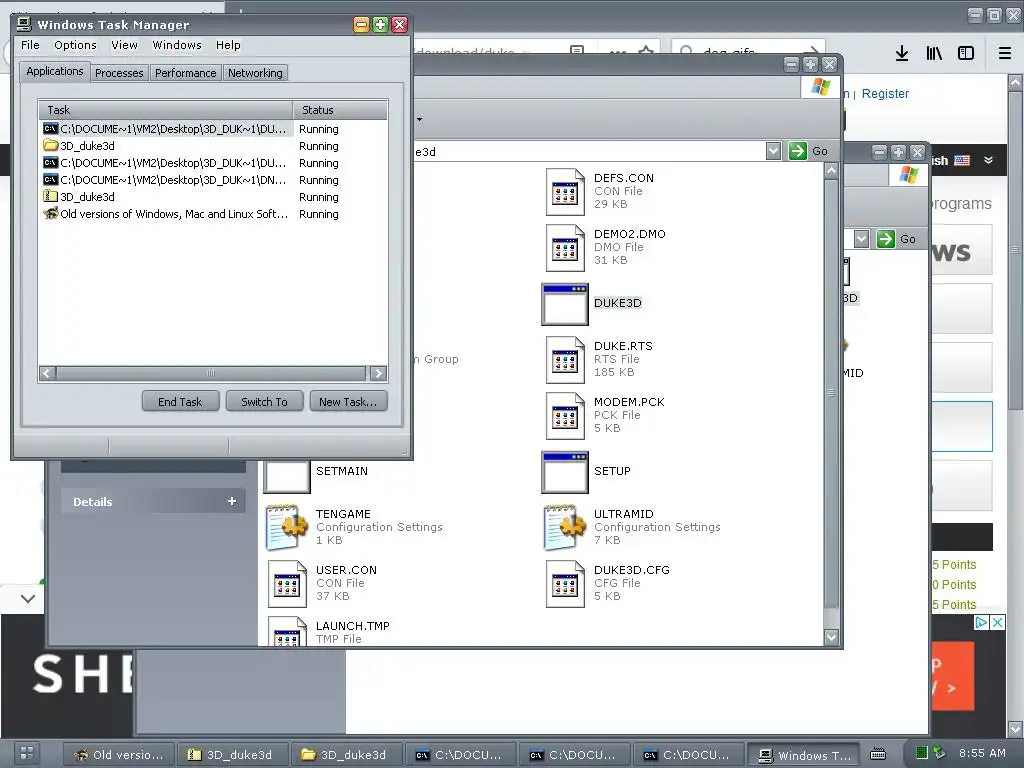Click the Firefox search box
1024x768 pixels.
tap(748, 52)
